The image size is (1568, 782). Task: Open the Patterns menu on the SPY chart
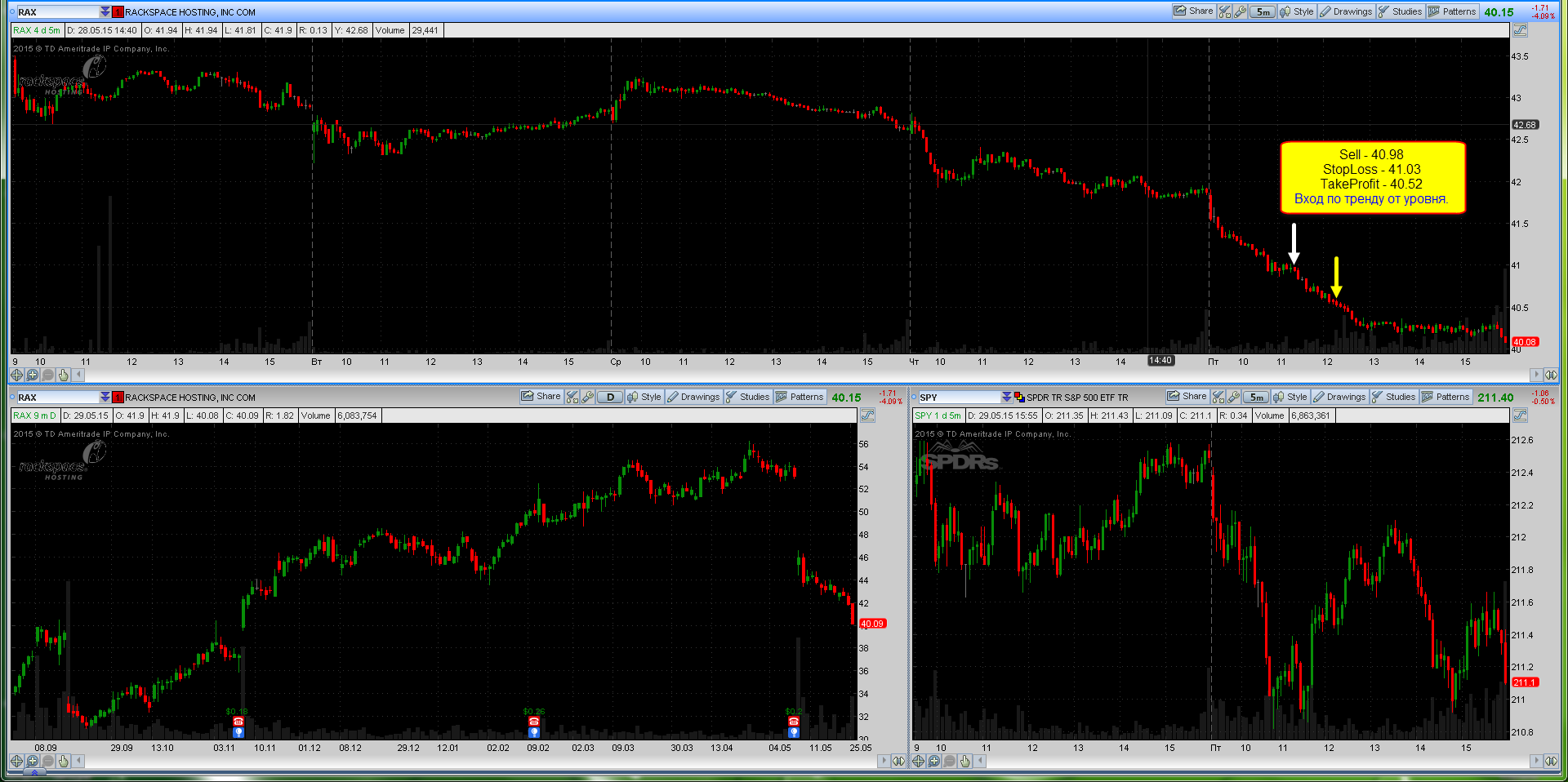[1445, 397]
